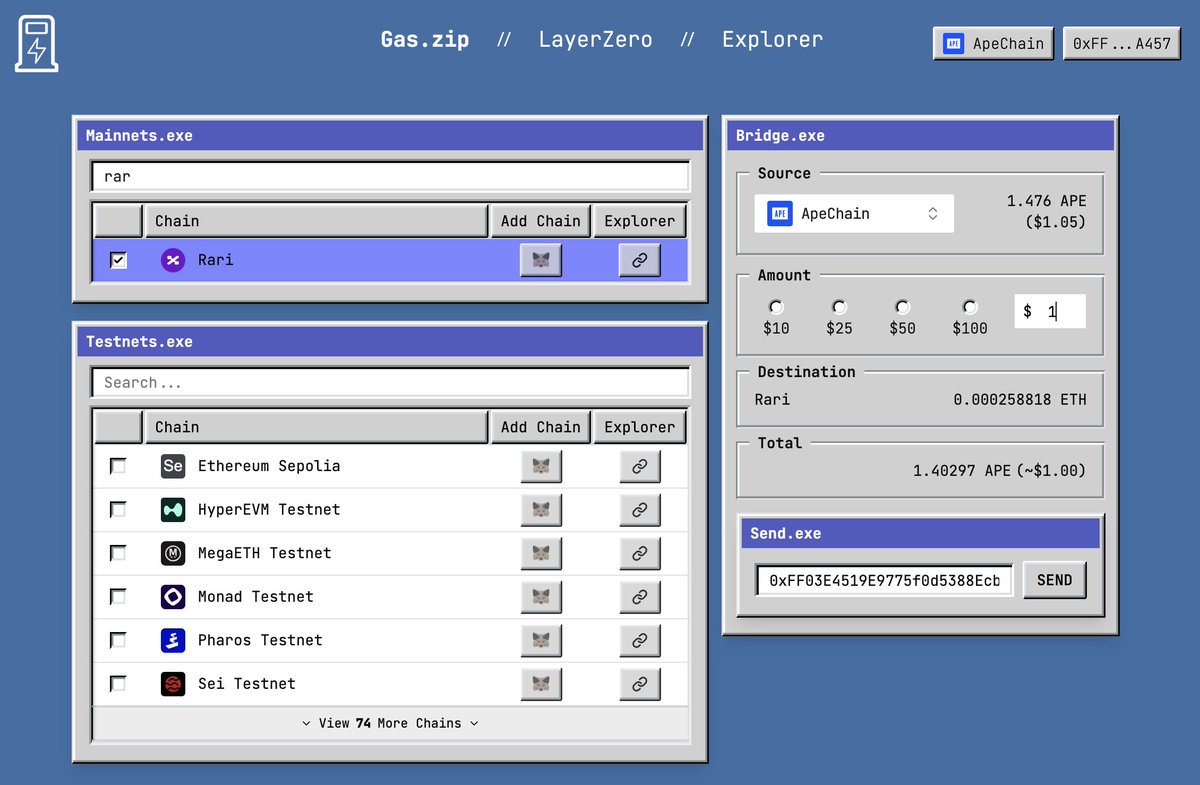Image resolution: width=1200 pixels, height=785 pixels.
Task: Open MegaETH Testnet explorer link icon
Action: [640, 553]
